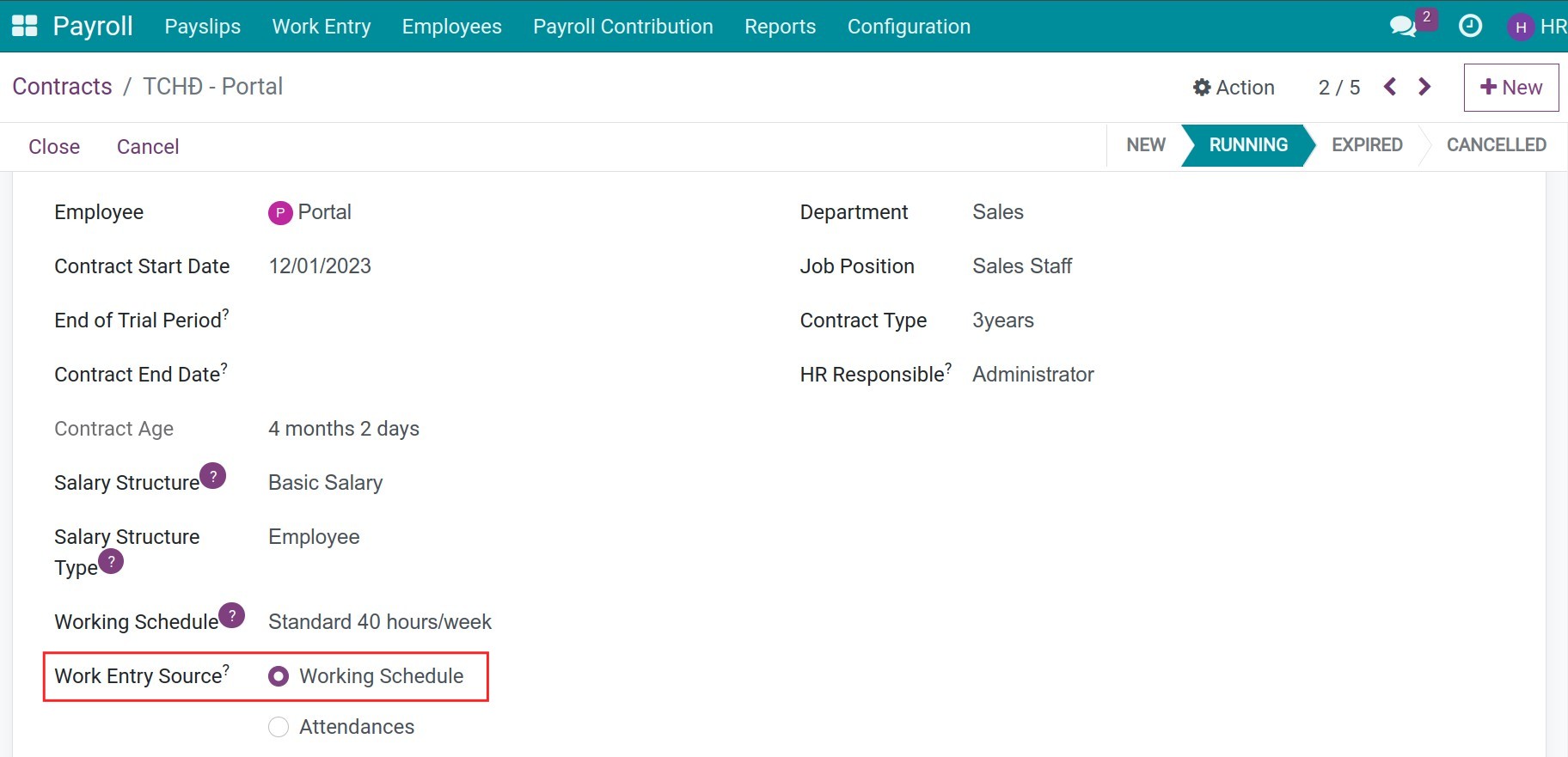Click the Contract Age value 4 months 2 days
This screenshot has height=757, width=1568.
point(344,429)
